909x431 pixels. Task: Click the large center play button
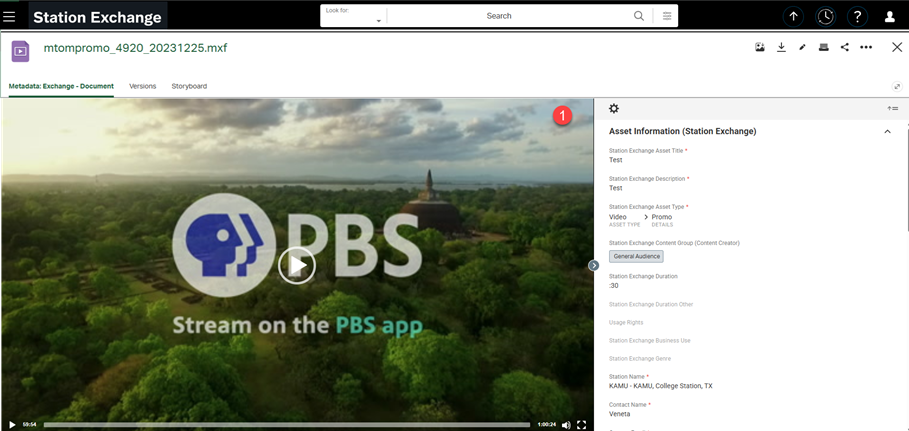tap(297, 266)
